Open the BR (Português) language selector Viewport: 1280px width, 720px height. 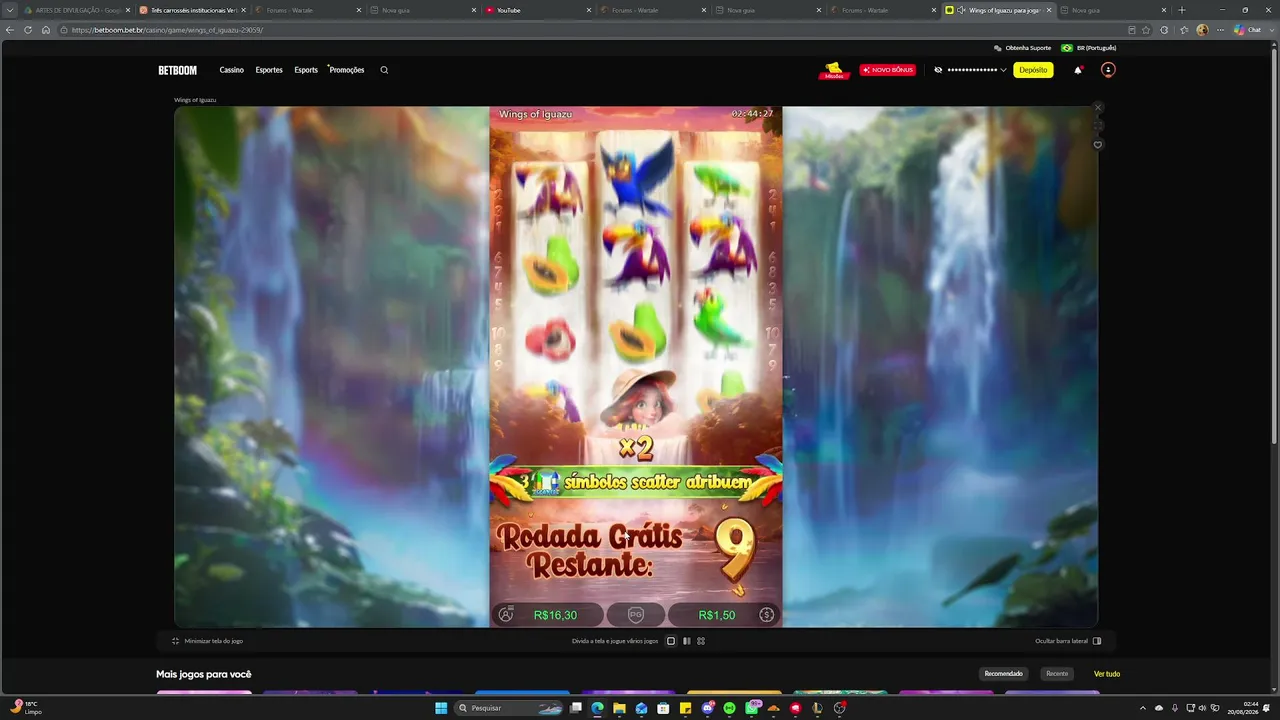[x=1089, y=48]
